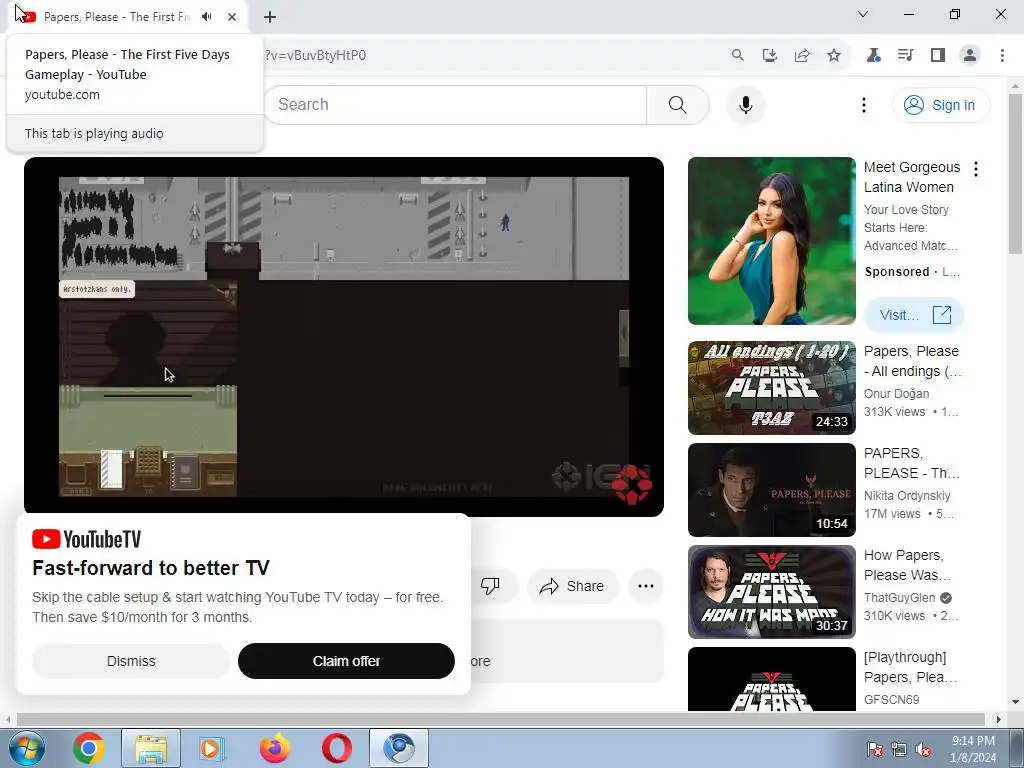Screen dimensions: 1024x768
Task: Click into the YouTube Search field
Action: [x=455, y=104]
